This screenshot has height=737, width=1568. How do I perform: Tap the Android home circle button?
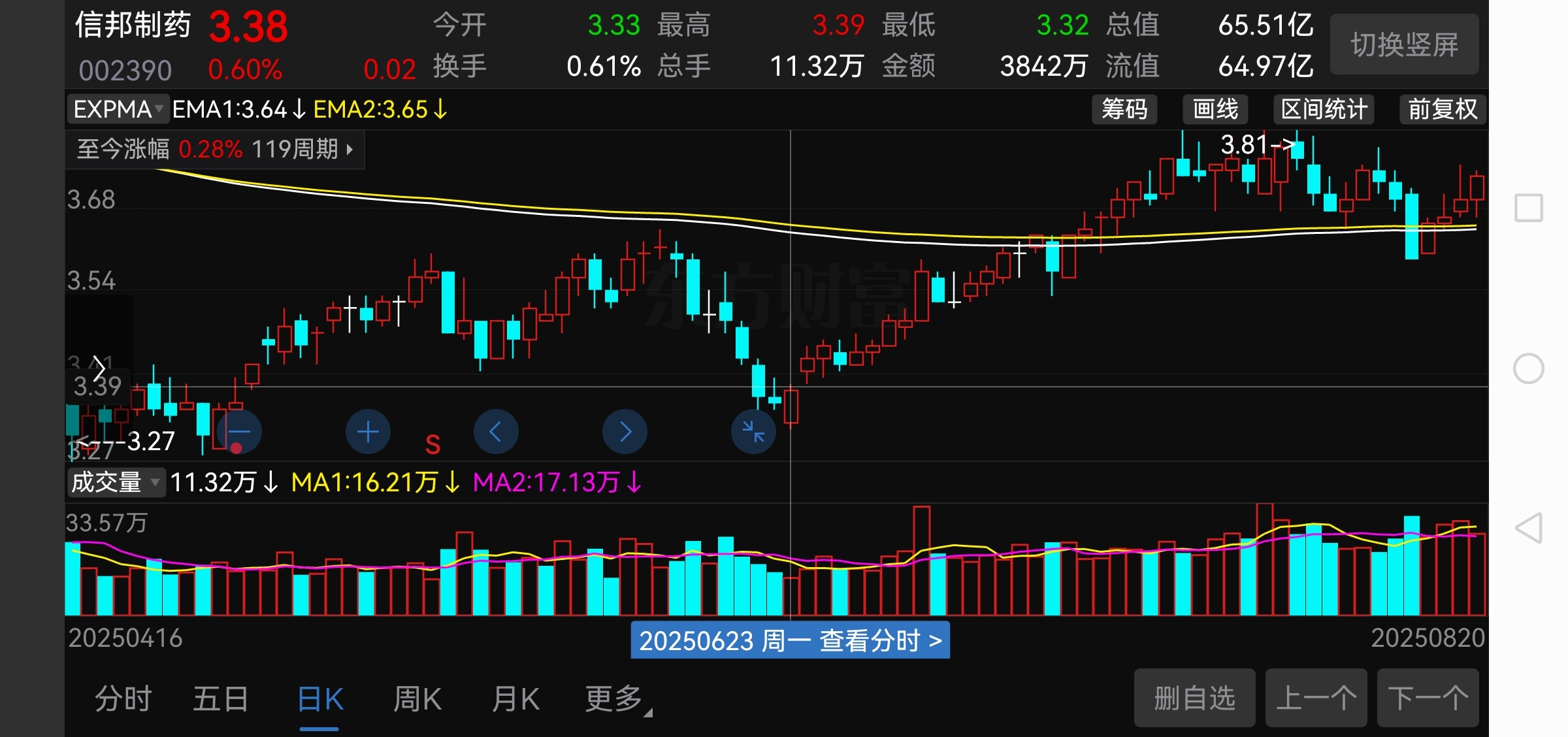[1529, 368]
